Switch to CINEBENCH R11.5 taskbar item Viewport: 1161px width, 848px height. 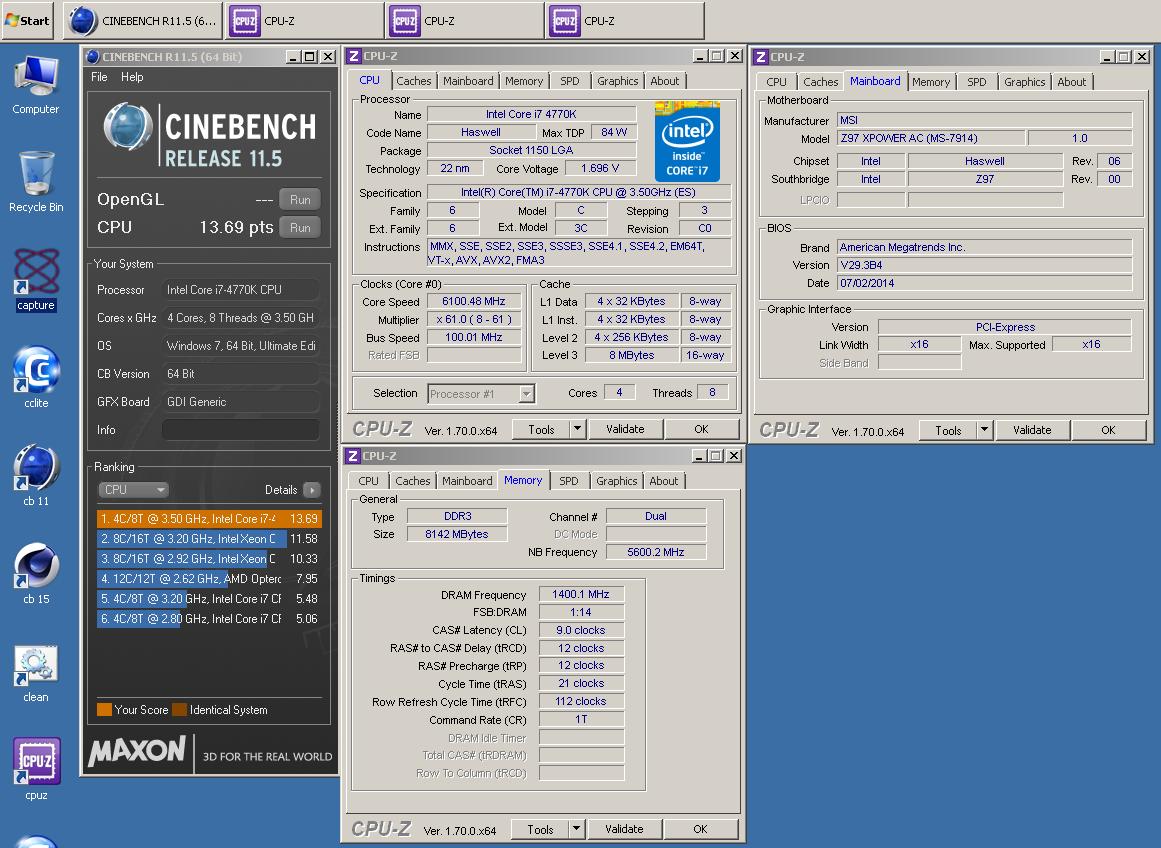144,21
